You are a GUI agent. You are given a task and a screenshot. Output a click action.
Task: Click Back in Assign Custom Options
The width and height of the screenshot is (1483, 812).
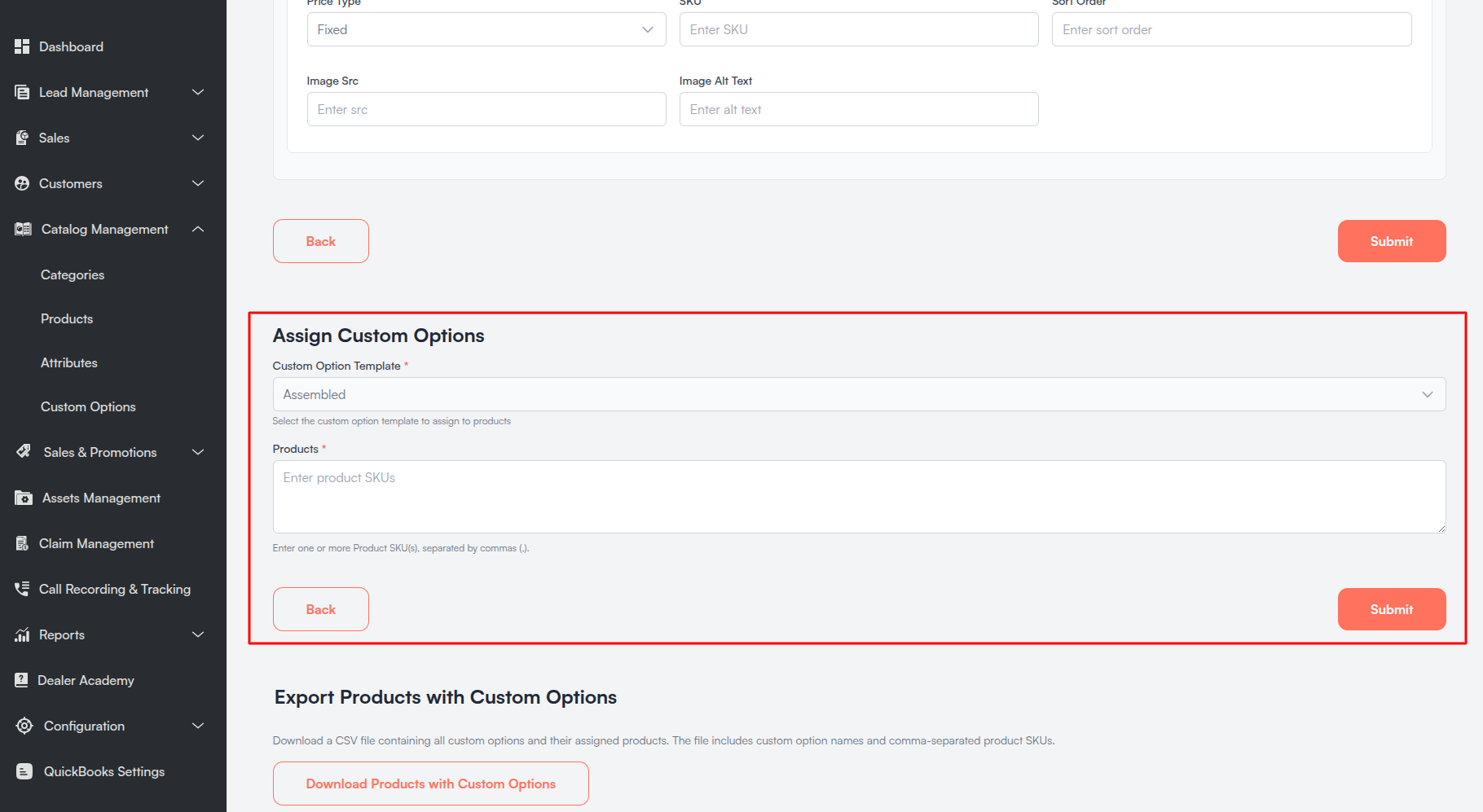pos(321,609)
